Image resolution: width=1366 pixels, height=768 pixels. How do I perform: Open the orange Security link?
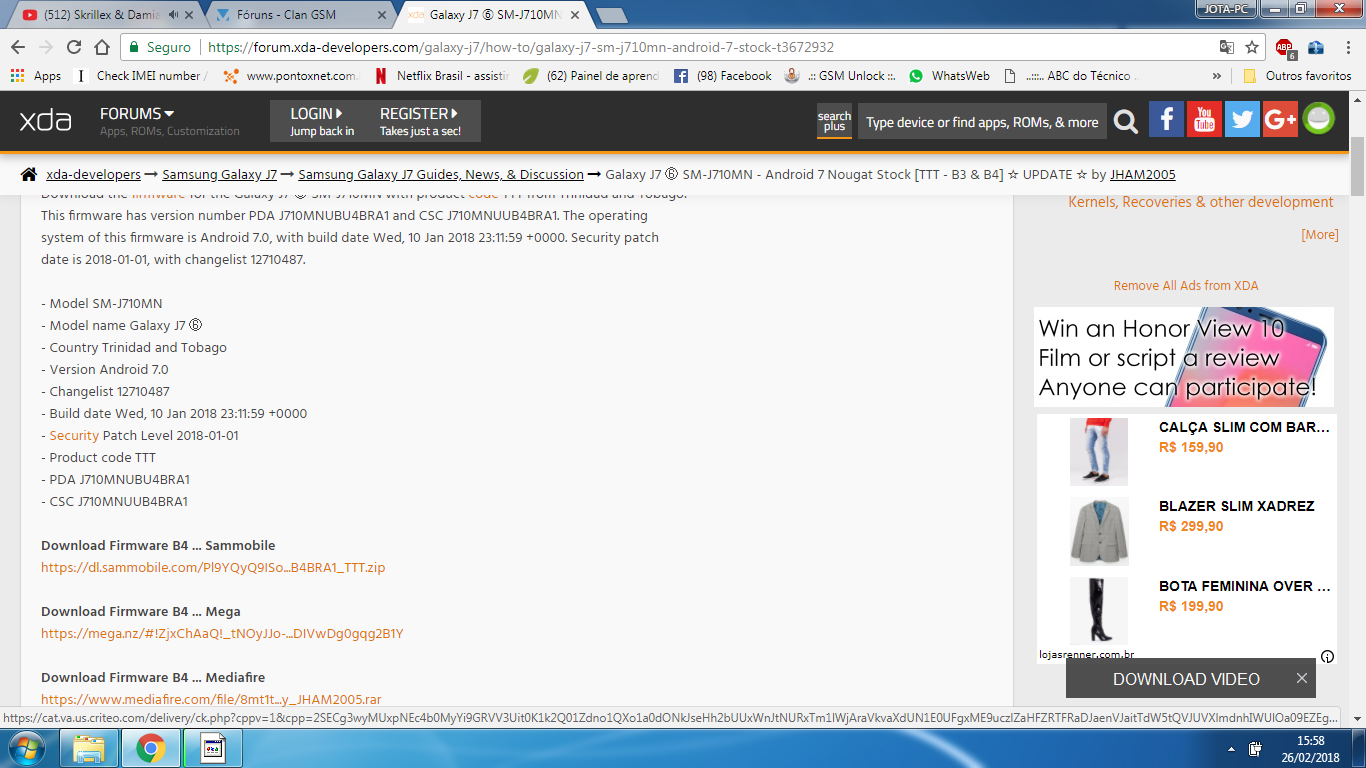tap(74, 436)
